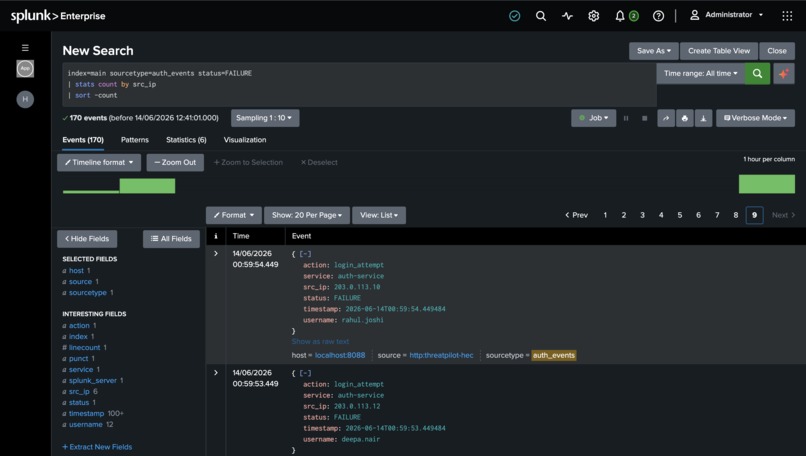Viewport: 806px width, 456px height.
Task: Open the Format dropdown
Action: point(234,215)
